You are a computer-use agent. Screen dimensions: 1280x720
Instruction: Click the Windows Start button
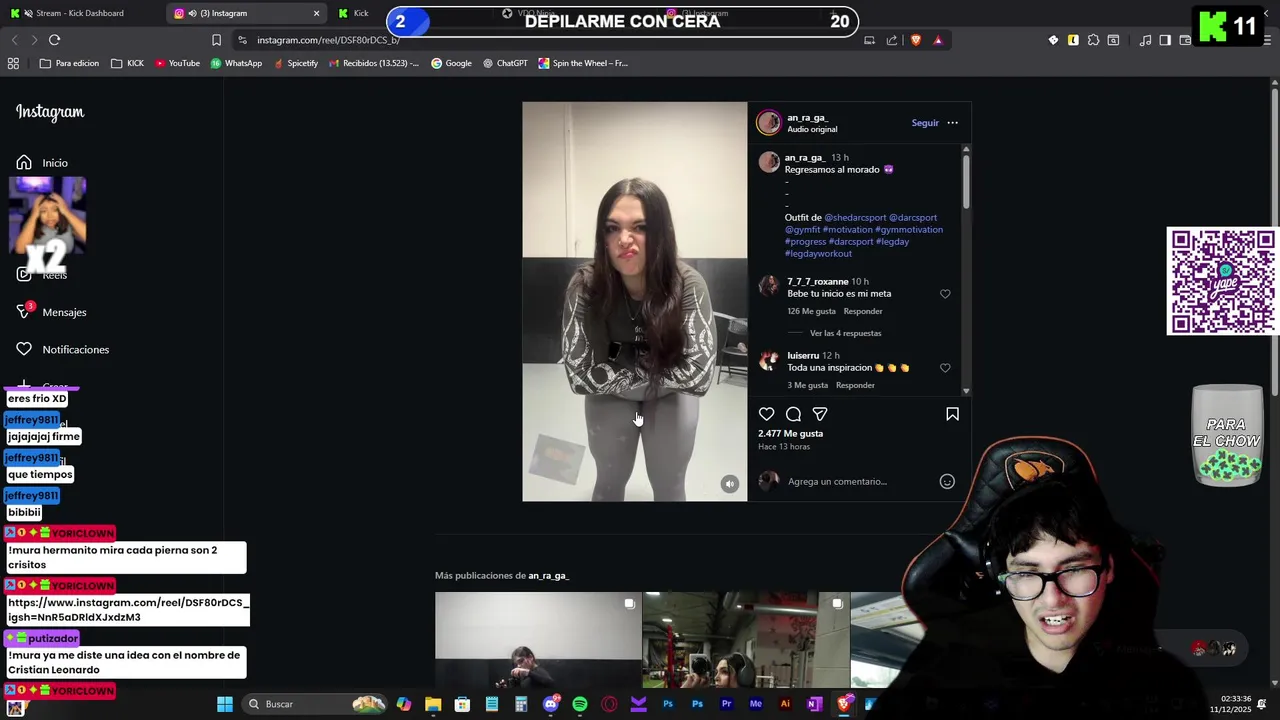pyautogui.click(x=225, y=704)
